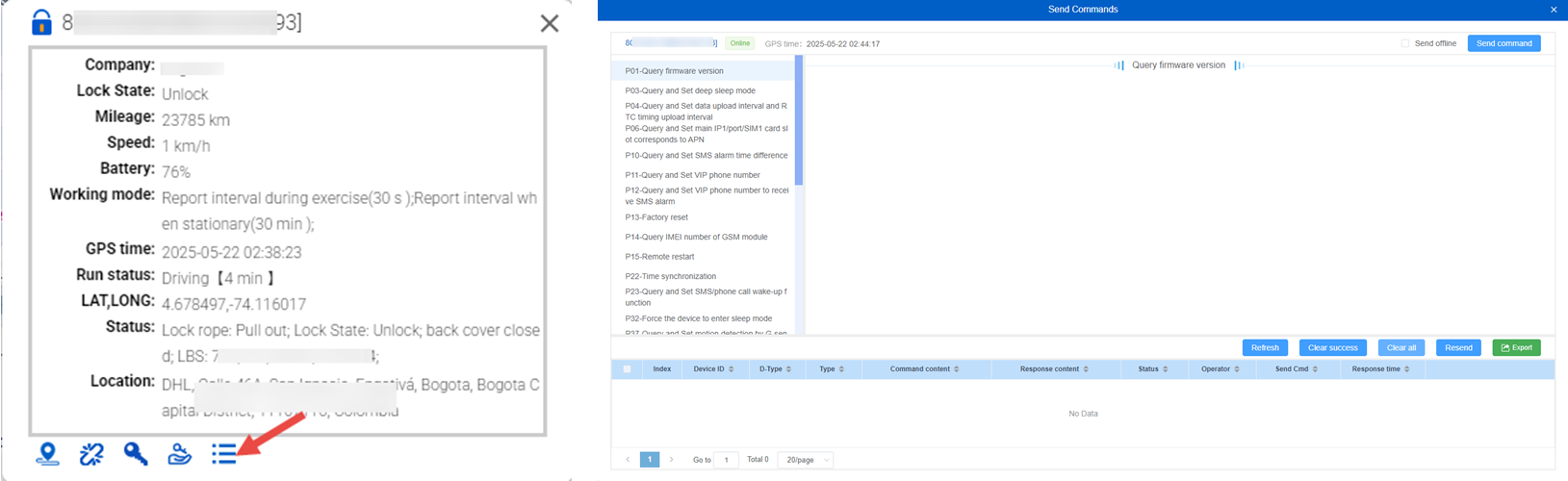Click the Clear success button
The width and height of the screenshot is (1568, 481).
(x=1332, y=347)
